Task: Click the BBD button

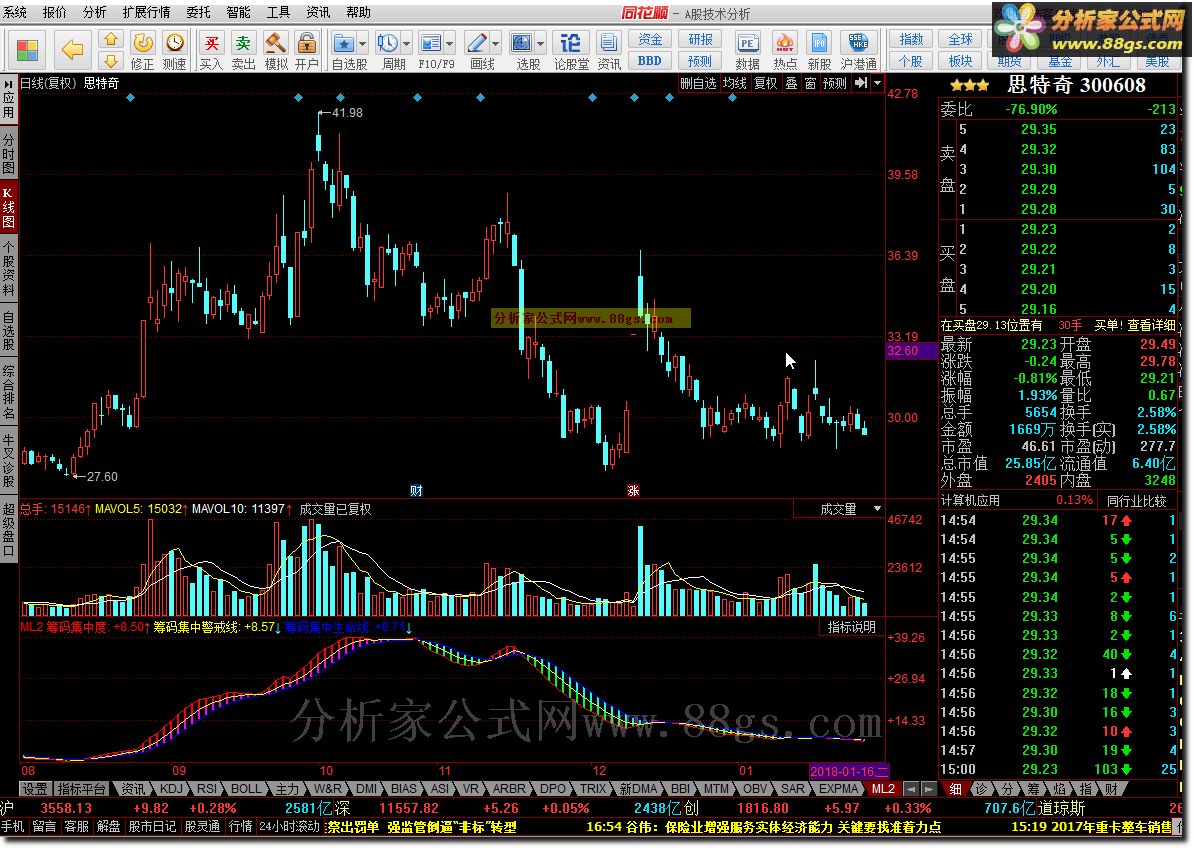Action: coord(650,61)
